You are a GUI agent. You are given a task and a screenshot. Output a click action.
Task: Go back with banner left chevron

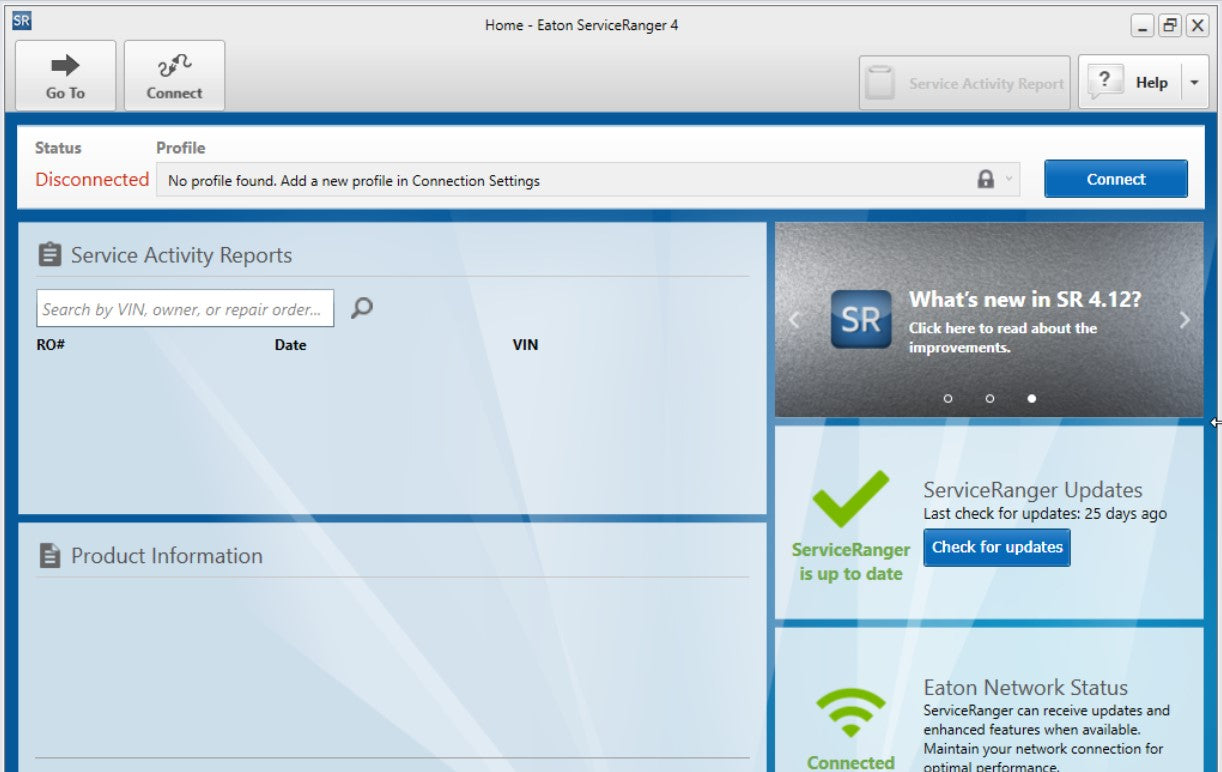[795, 320]
